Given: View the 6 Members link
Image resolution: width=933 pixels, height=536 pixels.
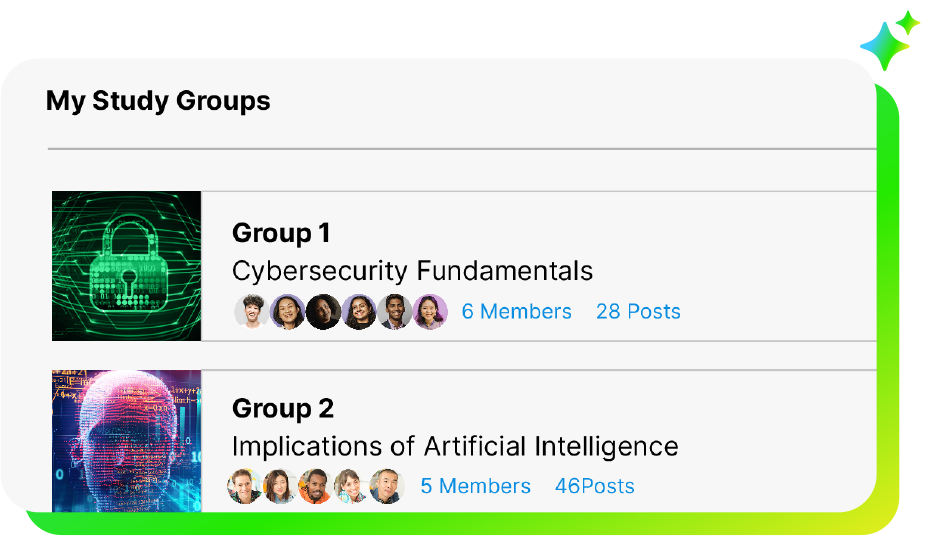Looking at the screenshot, I should (x=516, y=312).
